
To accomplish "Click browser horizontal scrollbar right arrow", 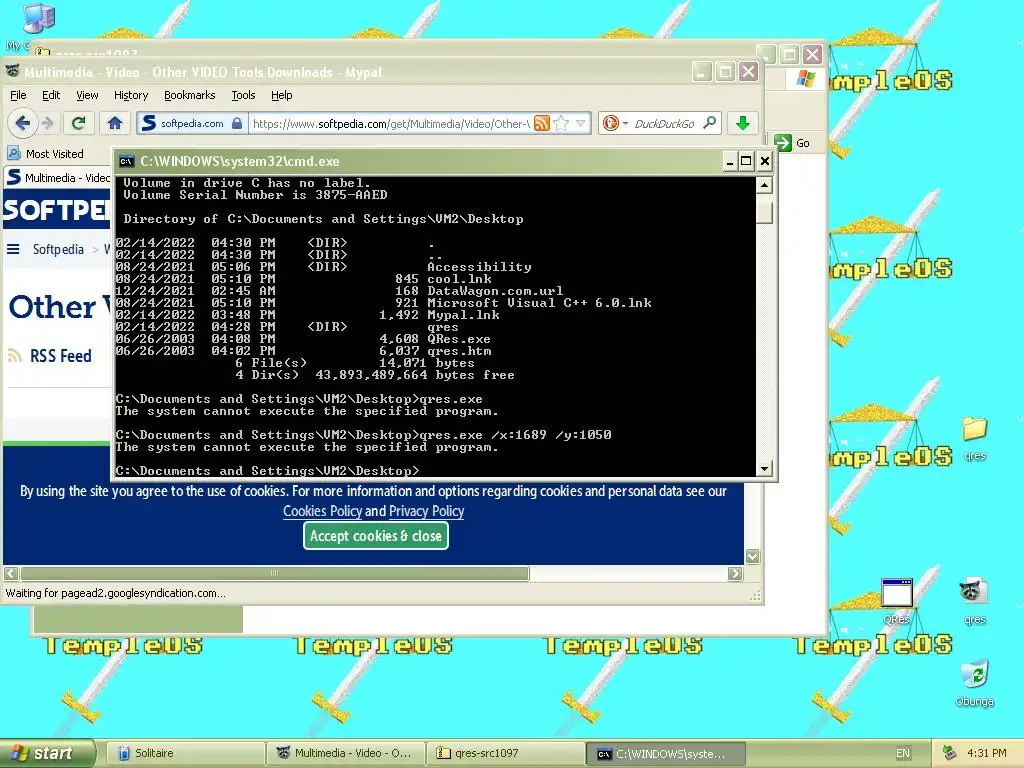I will (x=735, y=573).
